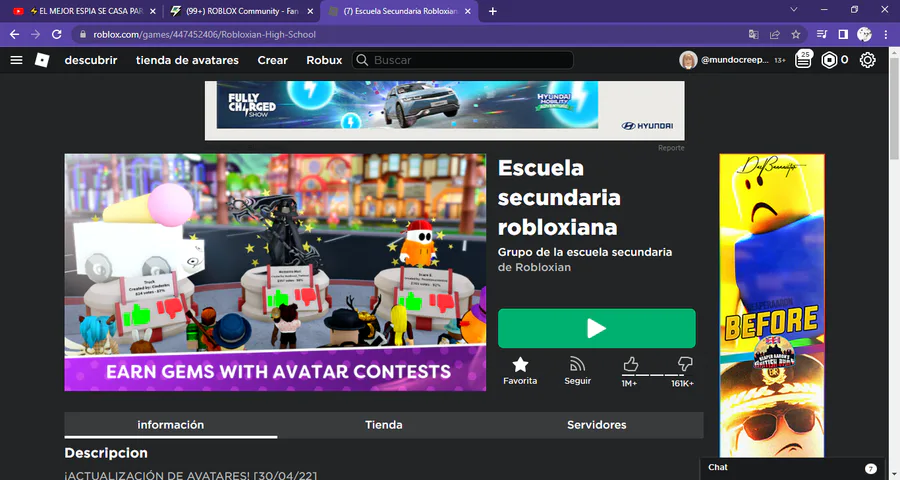Open the tab search dropdown chevron
Image resolution: width=900 pixels, height=480 pixels.
click(794, 10)
